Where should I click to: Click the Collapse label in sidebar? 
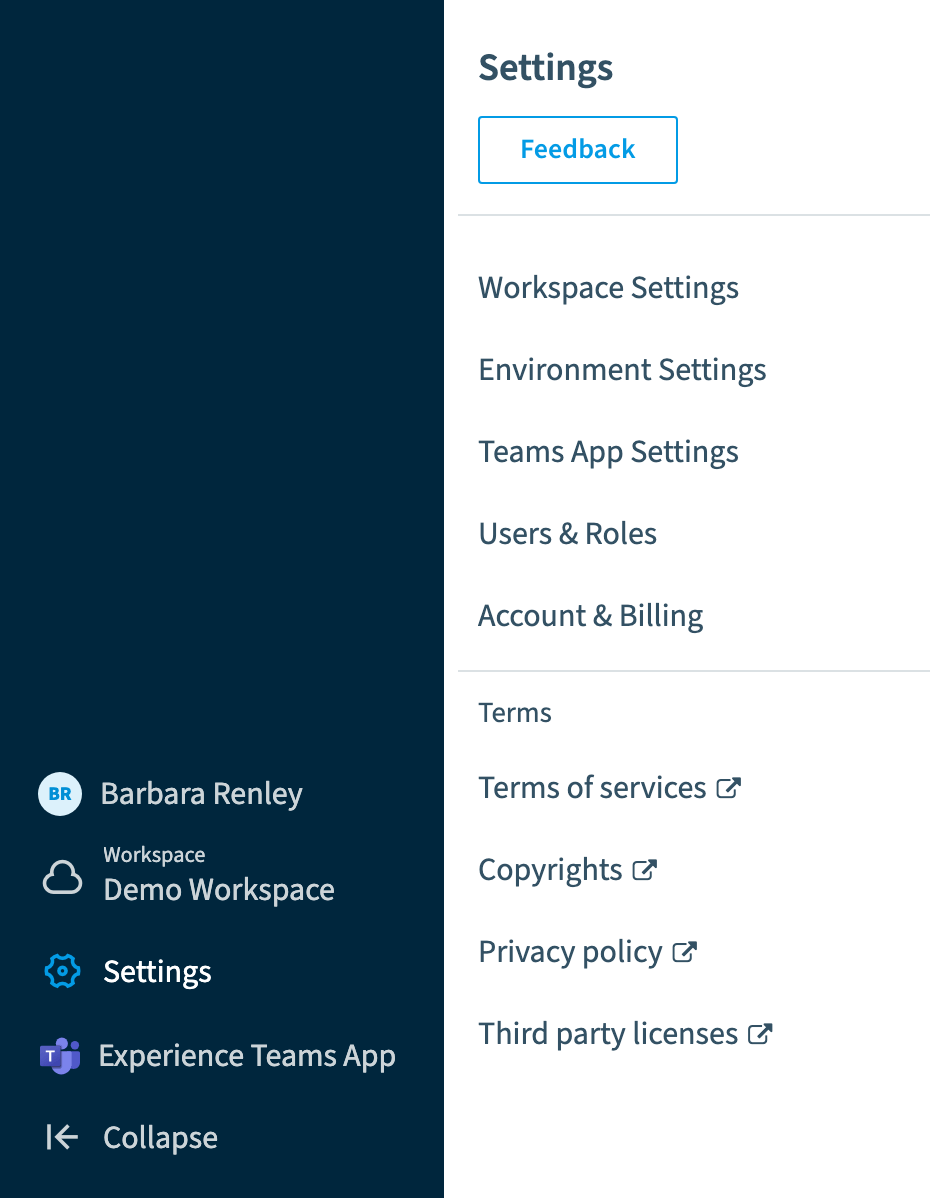(160, 1138)
